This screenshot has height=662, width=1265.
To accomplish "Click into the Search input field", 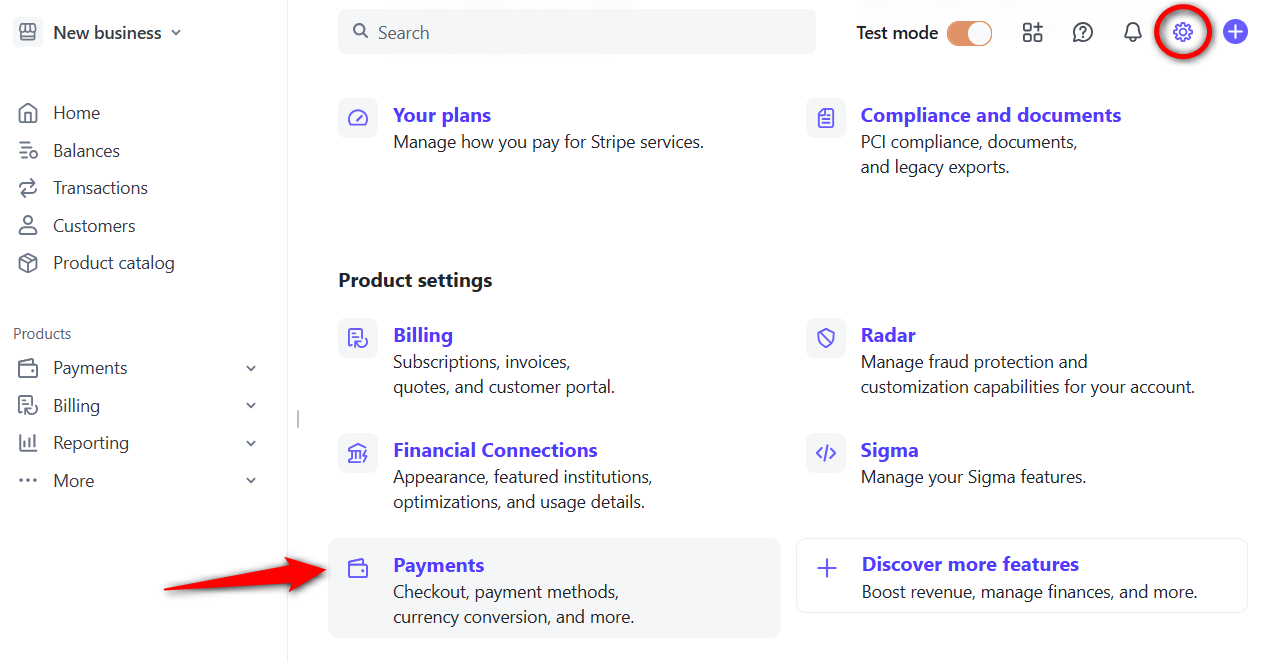I will pyautogui.click(x=577, y=32).
